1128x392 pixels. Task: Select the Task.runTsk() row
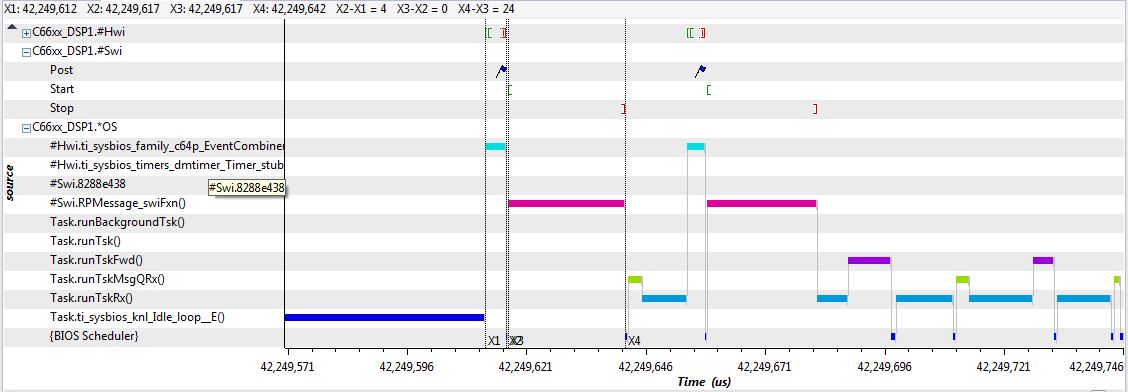click(85, 241)
